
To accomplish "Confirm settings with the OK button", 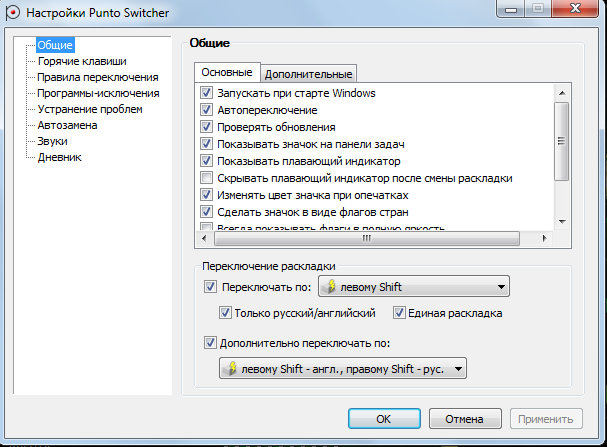I will (x=384, y=419).
